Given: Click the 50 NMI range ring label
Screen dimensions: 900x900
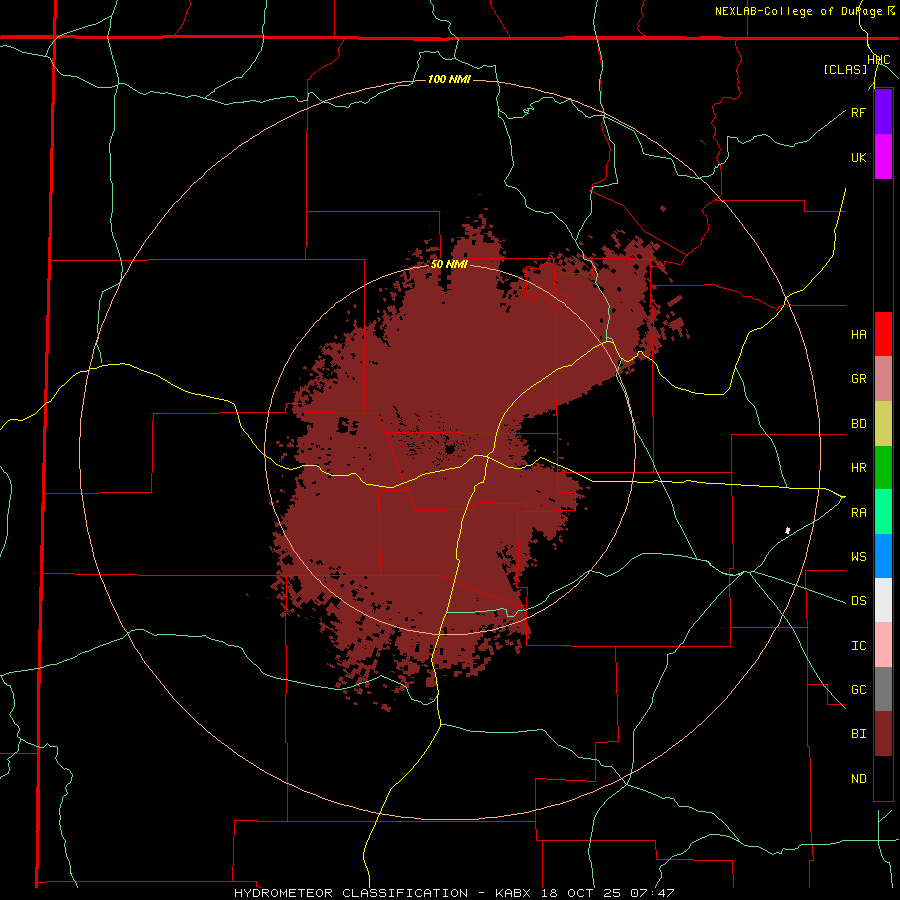Looking at the screenshot, I should (449, 264).
